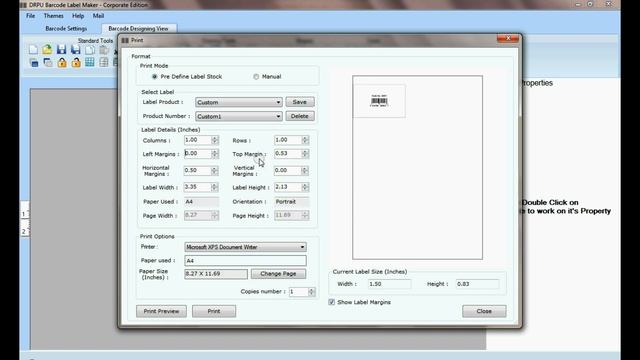
Task: Click the Horizontal Margins value field
Action: pos(198,170)
